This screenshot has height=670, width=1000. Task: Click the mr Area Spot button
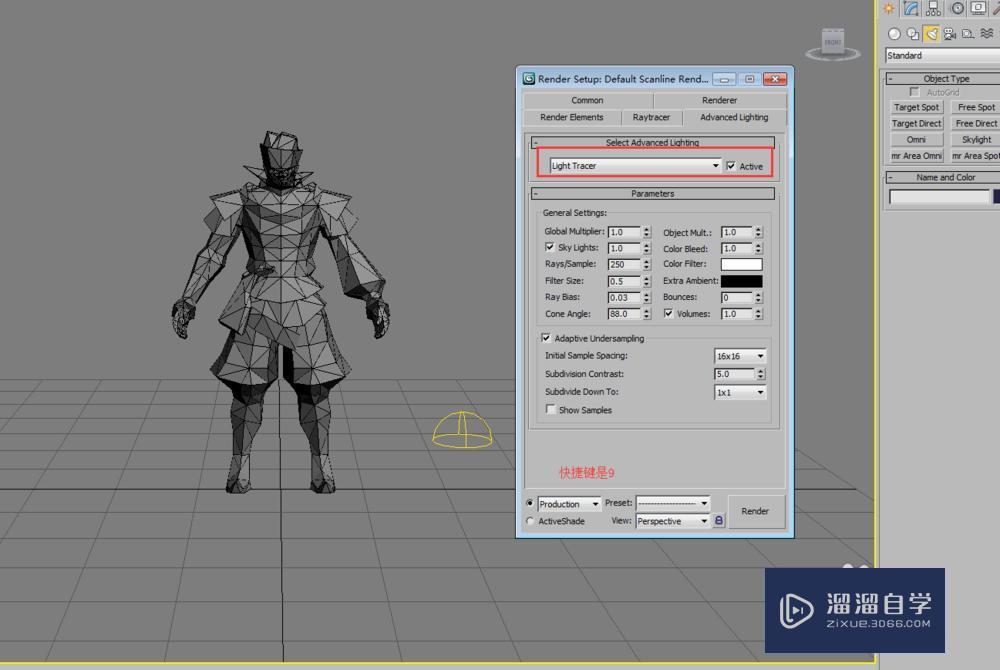point(976,156)
